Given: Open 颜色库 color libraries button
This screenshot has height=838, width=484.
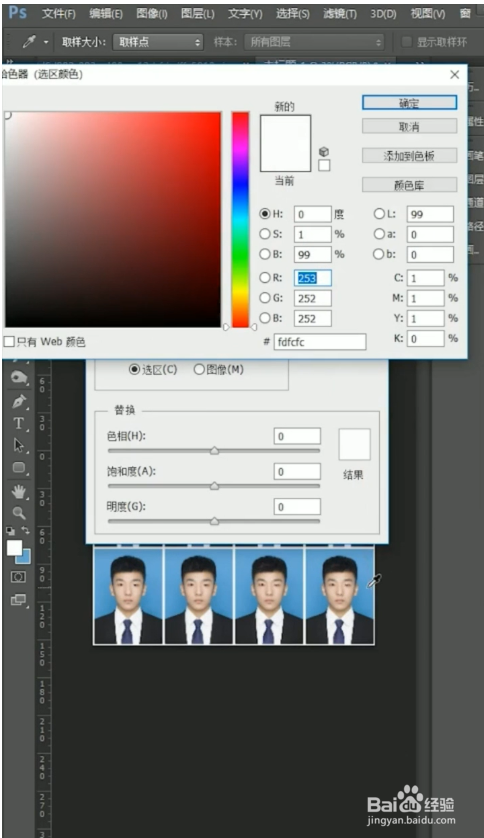Looking at the screenshot, I should (409, 185).
